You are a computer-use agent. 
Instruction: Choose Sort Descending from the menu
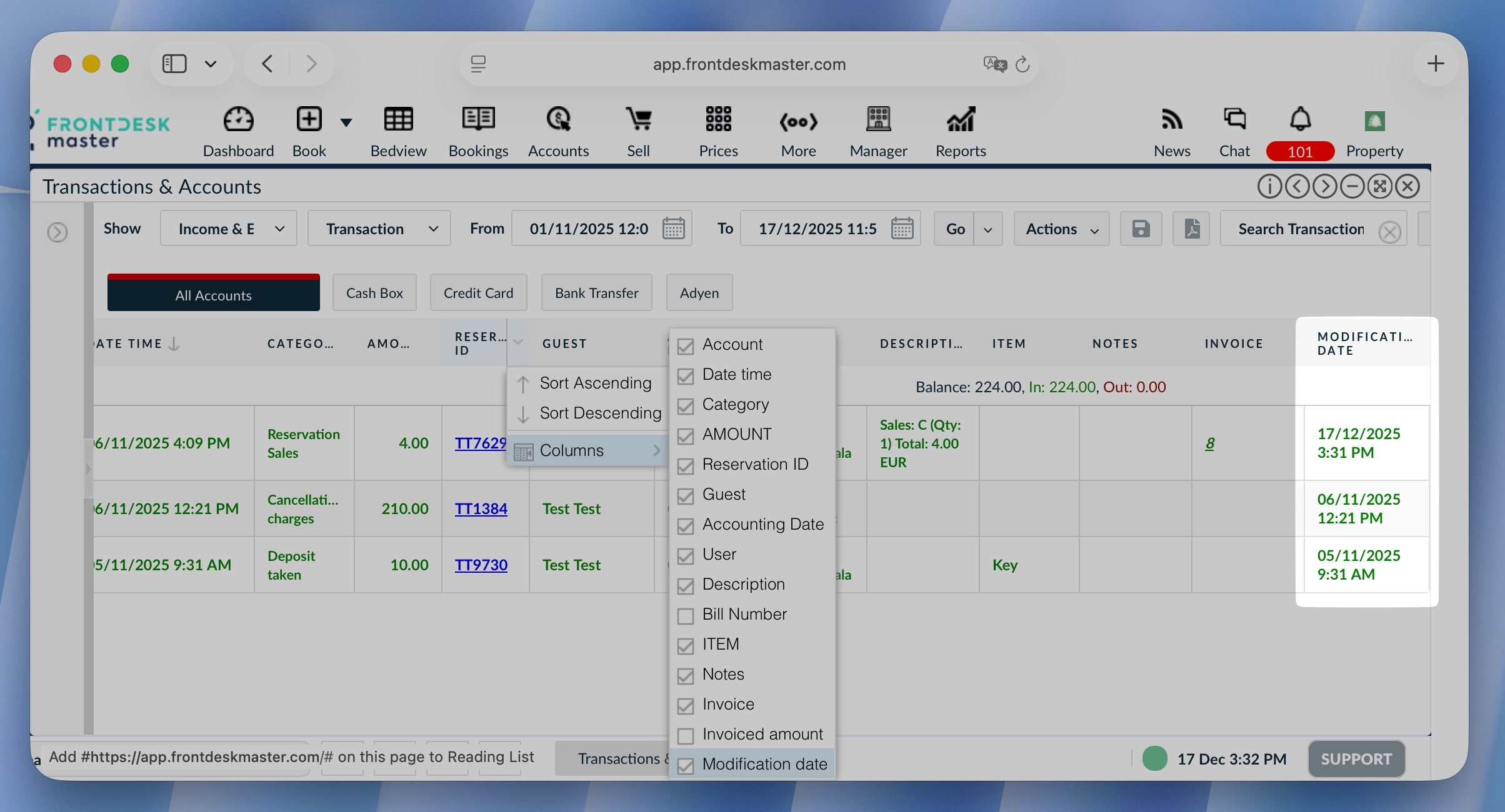[x=600, y=413]
